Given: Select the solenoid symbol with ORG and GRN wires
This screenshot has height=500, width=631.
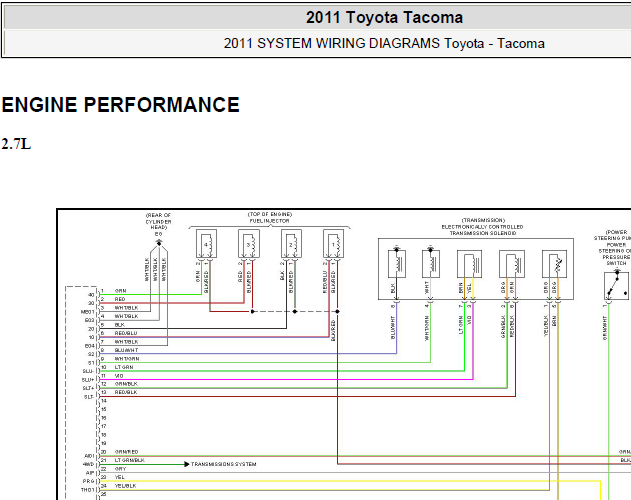Looking at the screenshot, I should 511,264.
